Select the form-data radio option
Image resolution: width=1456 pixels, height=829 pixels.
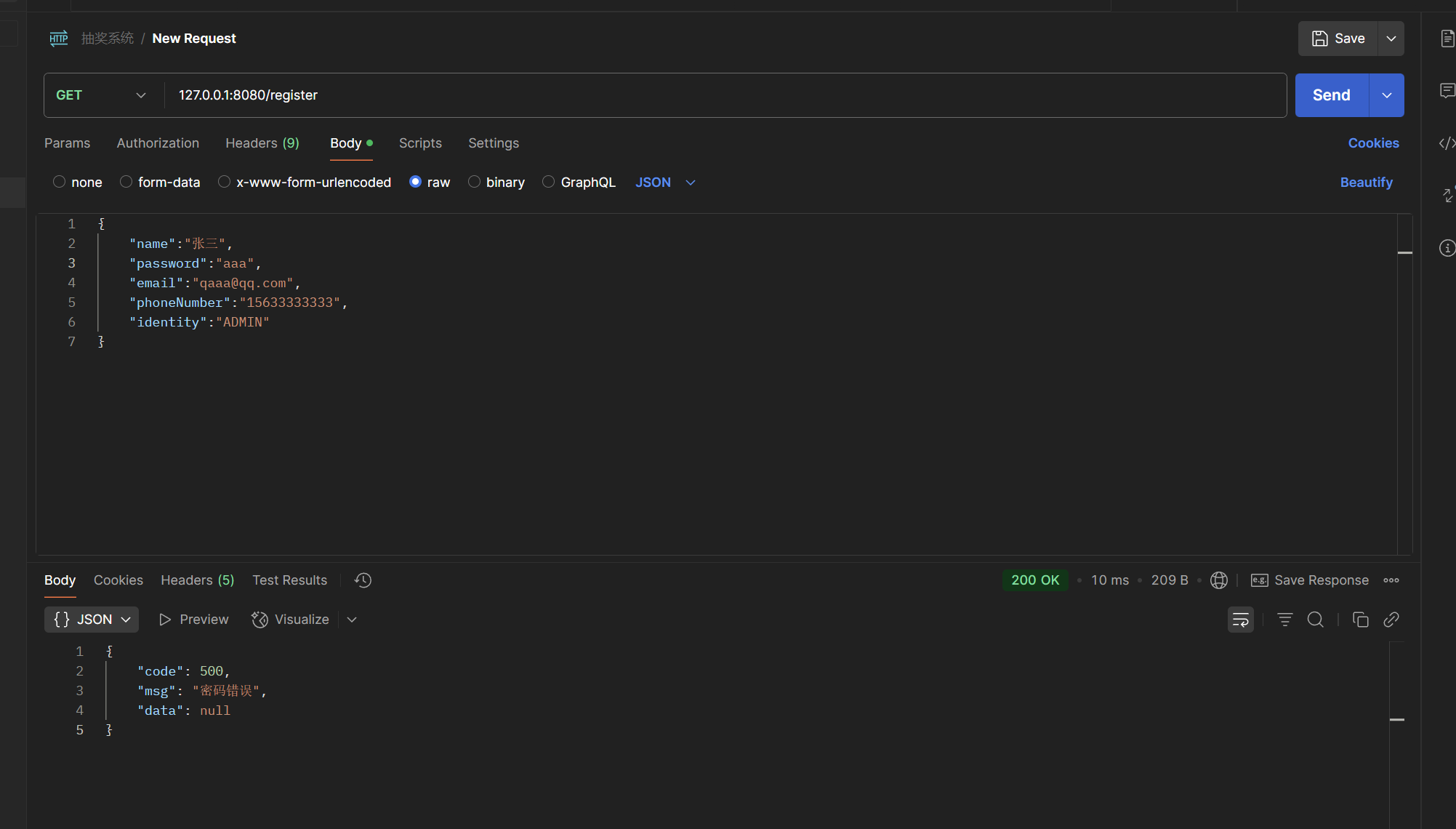point(126,182)
